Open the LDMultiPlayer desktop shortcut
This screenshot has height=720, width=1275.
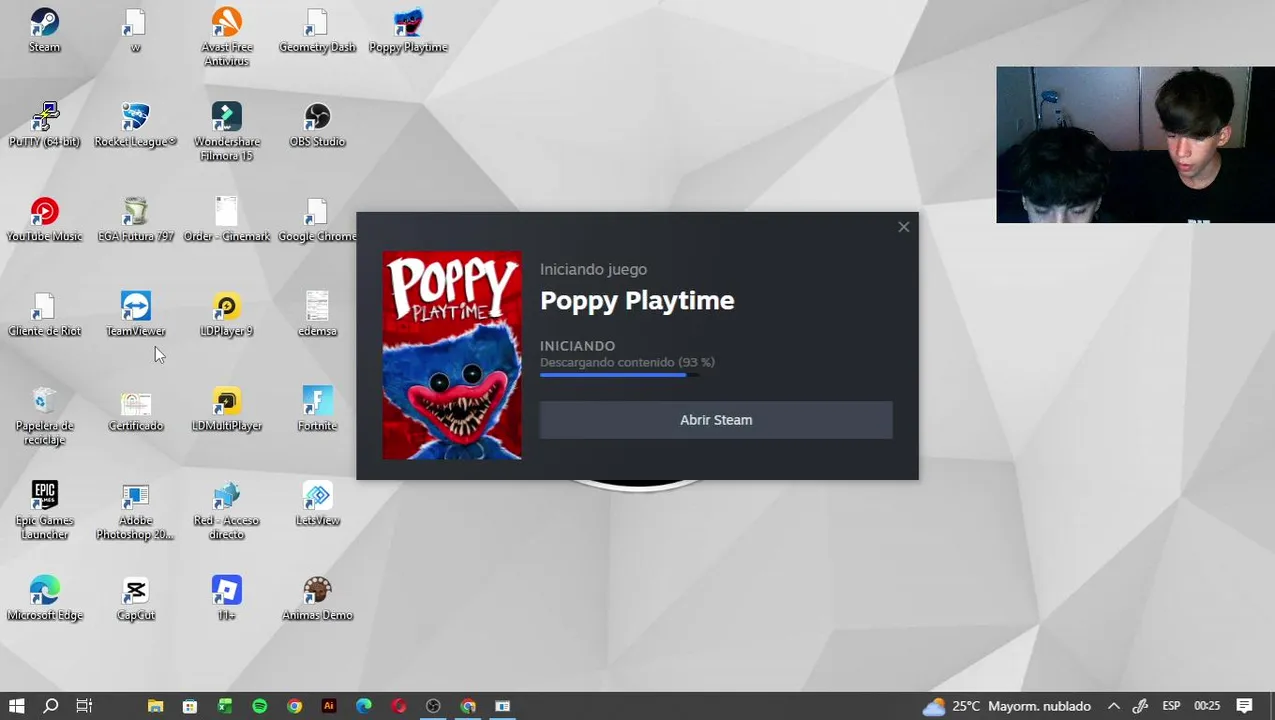[x=226, y=409]
